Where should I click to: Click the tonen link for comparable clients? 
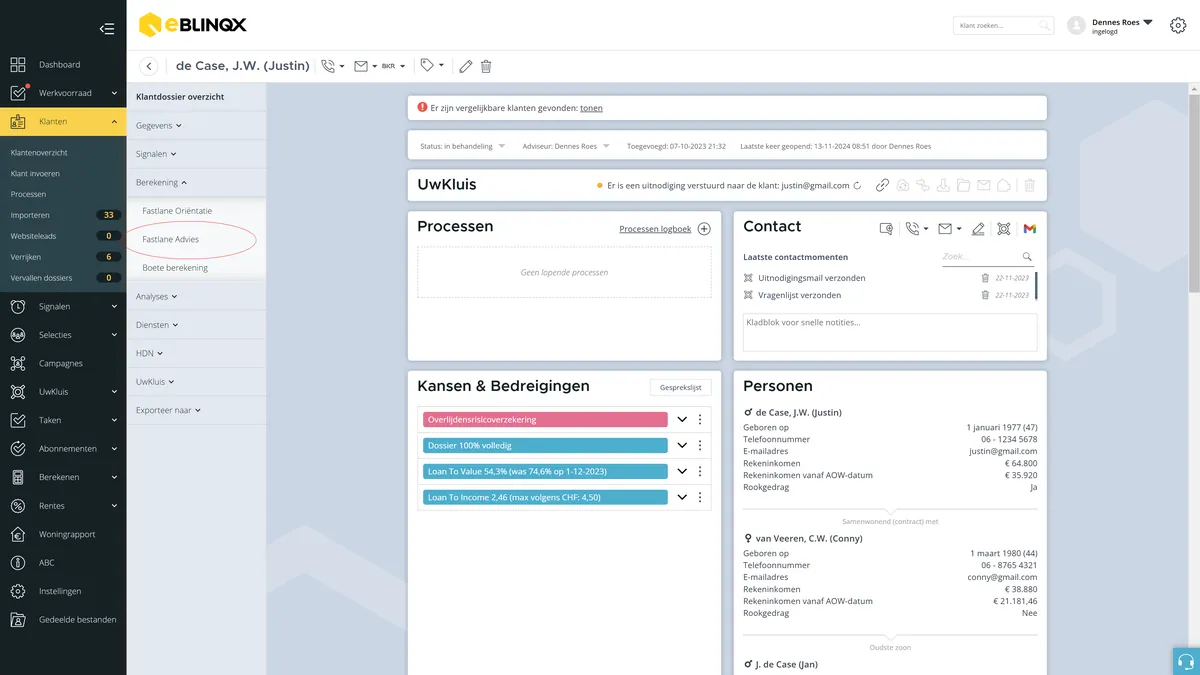[x=591, y=108]
